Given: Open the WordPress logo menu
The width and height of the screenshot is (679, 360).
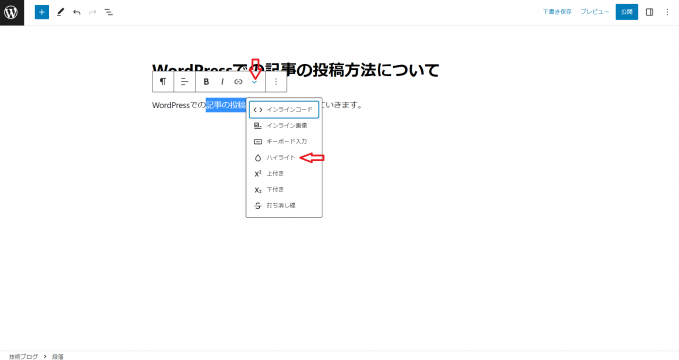Looking at the screenshot, I should (12, 12).
